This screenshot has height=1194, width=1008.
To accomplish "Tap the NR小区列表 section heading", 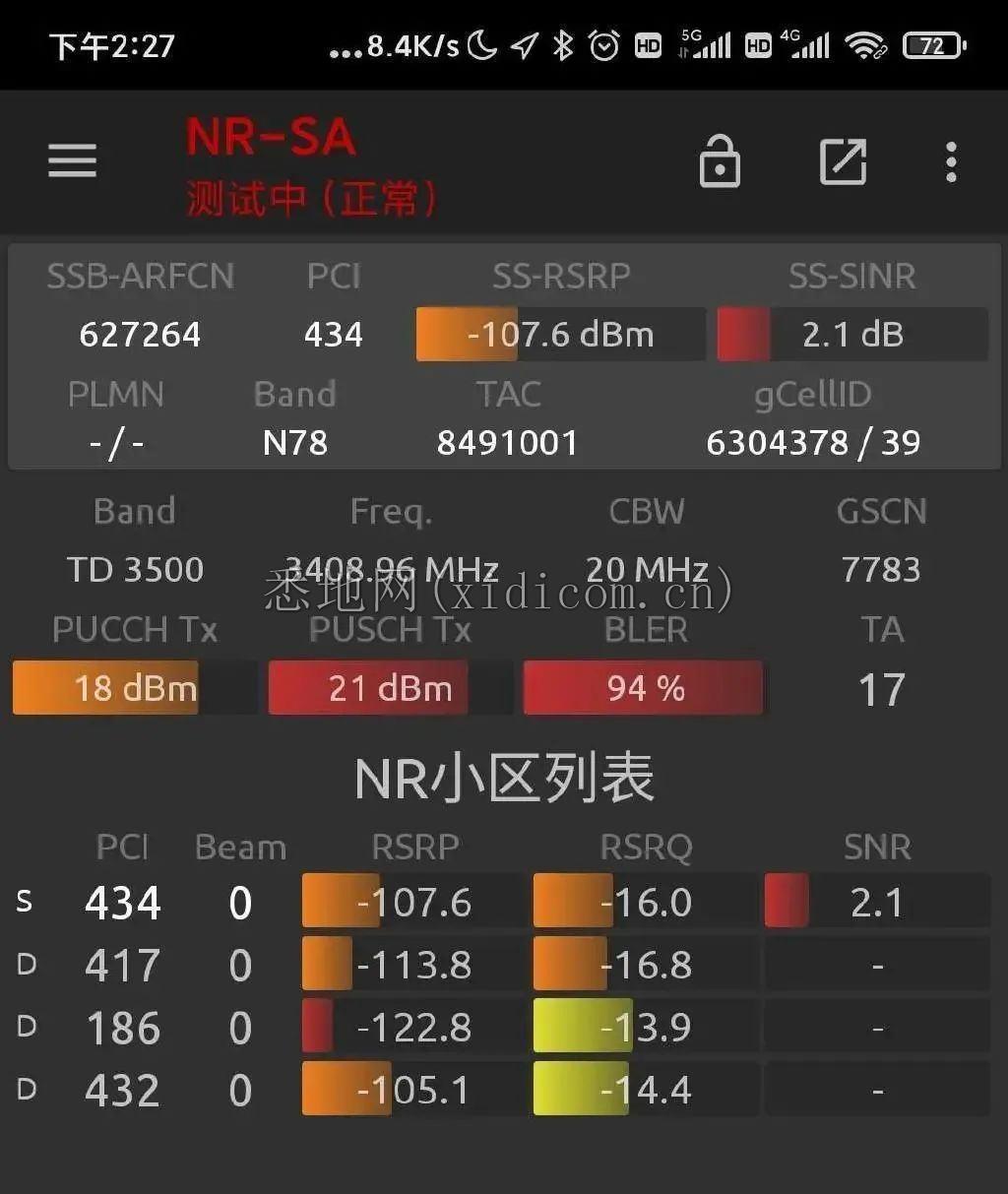I will [x=504, y=779].
